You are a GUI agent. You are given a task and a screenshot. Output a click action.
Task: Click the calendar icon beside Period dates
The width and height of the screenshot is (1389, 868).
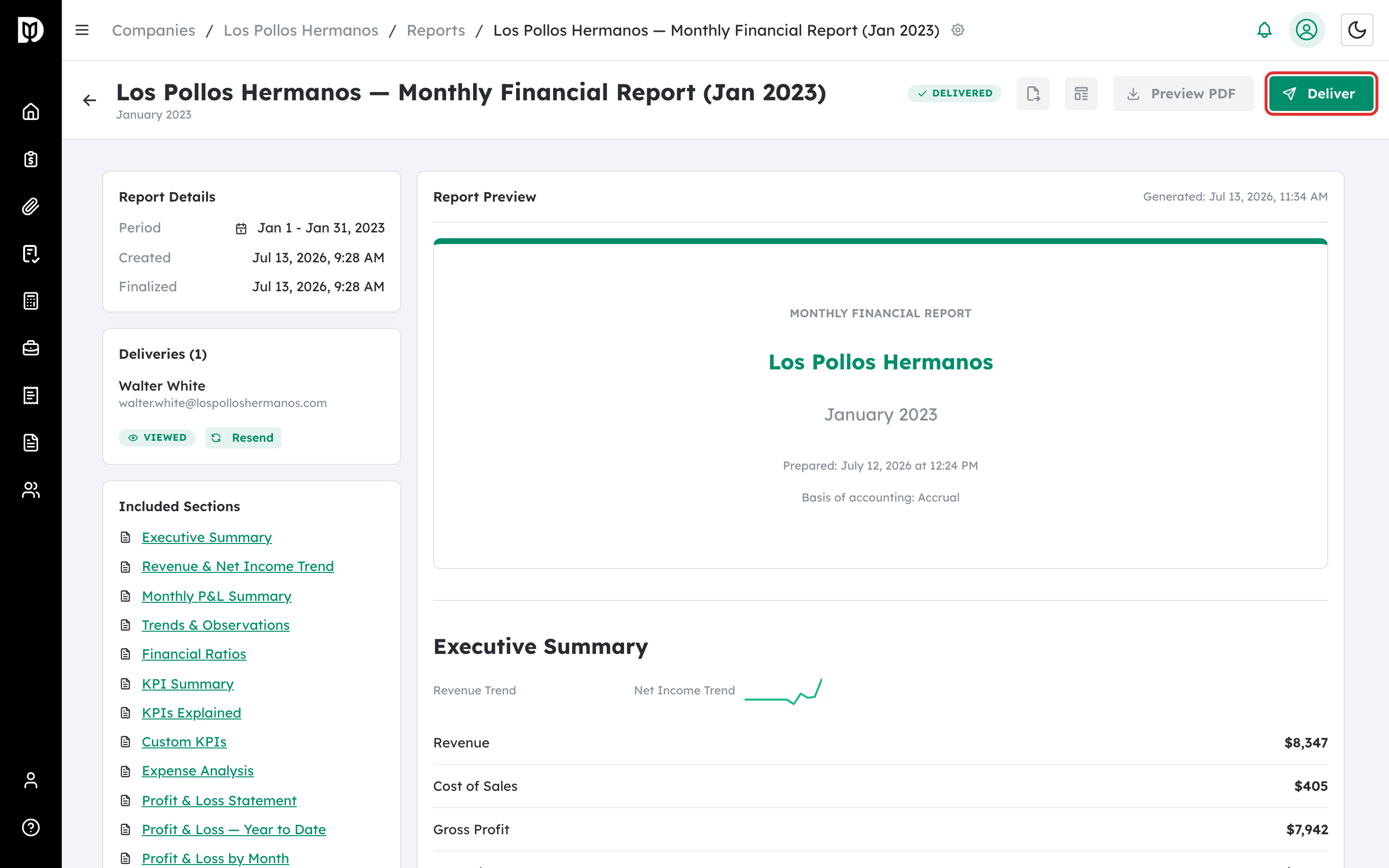click(x=241, y=229)
